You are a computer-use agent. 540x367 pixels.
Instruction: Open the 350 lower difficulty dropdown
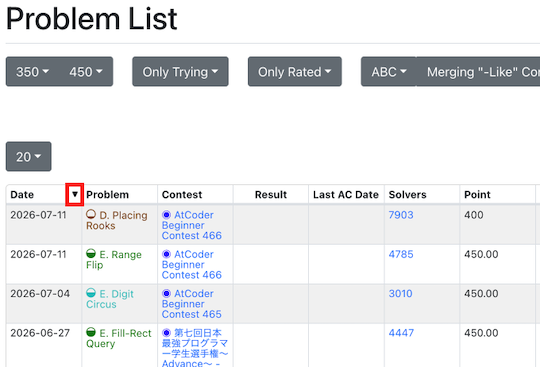pyautogui.click(x=33, y=72)
